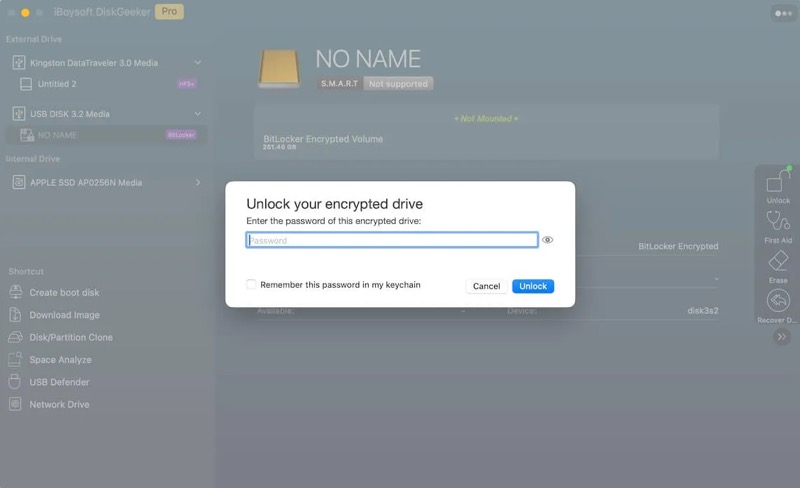The height and width of the screenshot is (488, 800).
Task: Open USB Defender shortcut label
Action: point(59,382)
